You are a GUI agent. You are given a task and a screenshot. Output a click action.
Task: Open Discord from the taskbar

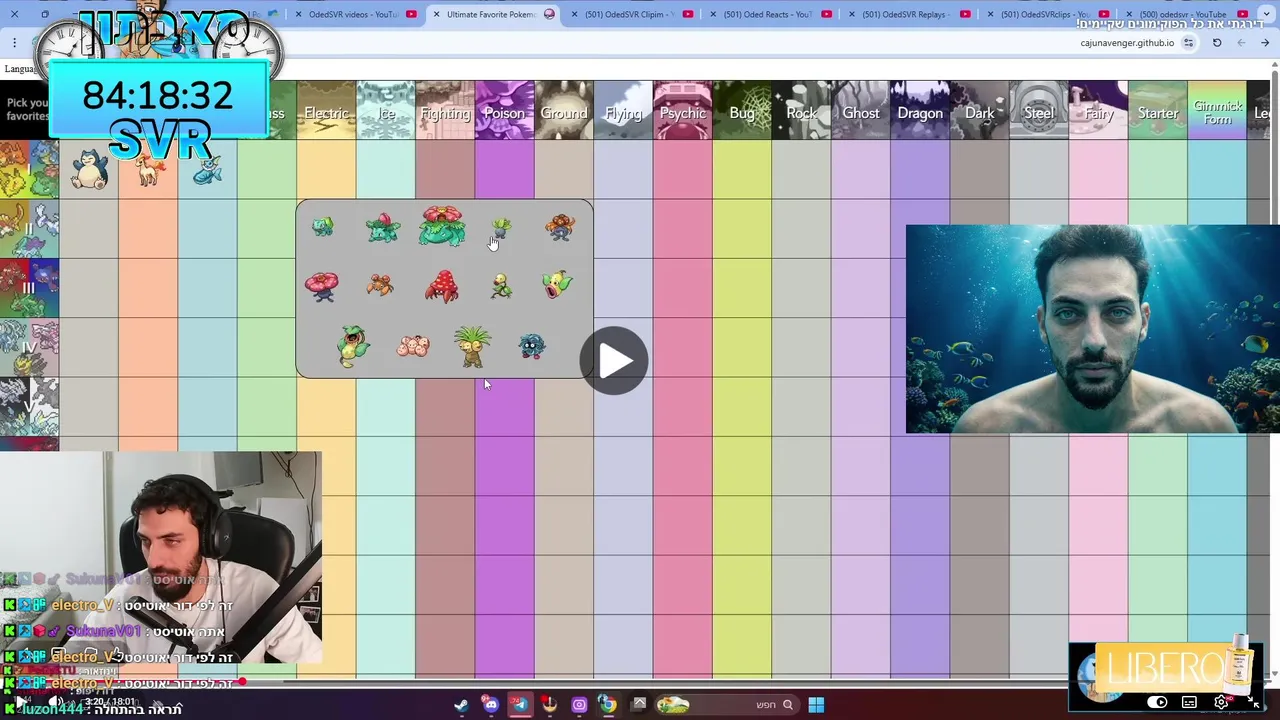point(490,704)
